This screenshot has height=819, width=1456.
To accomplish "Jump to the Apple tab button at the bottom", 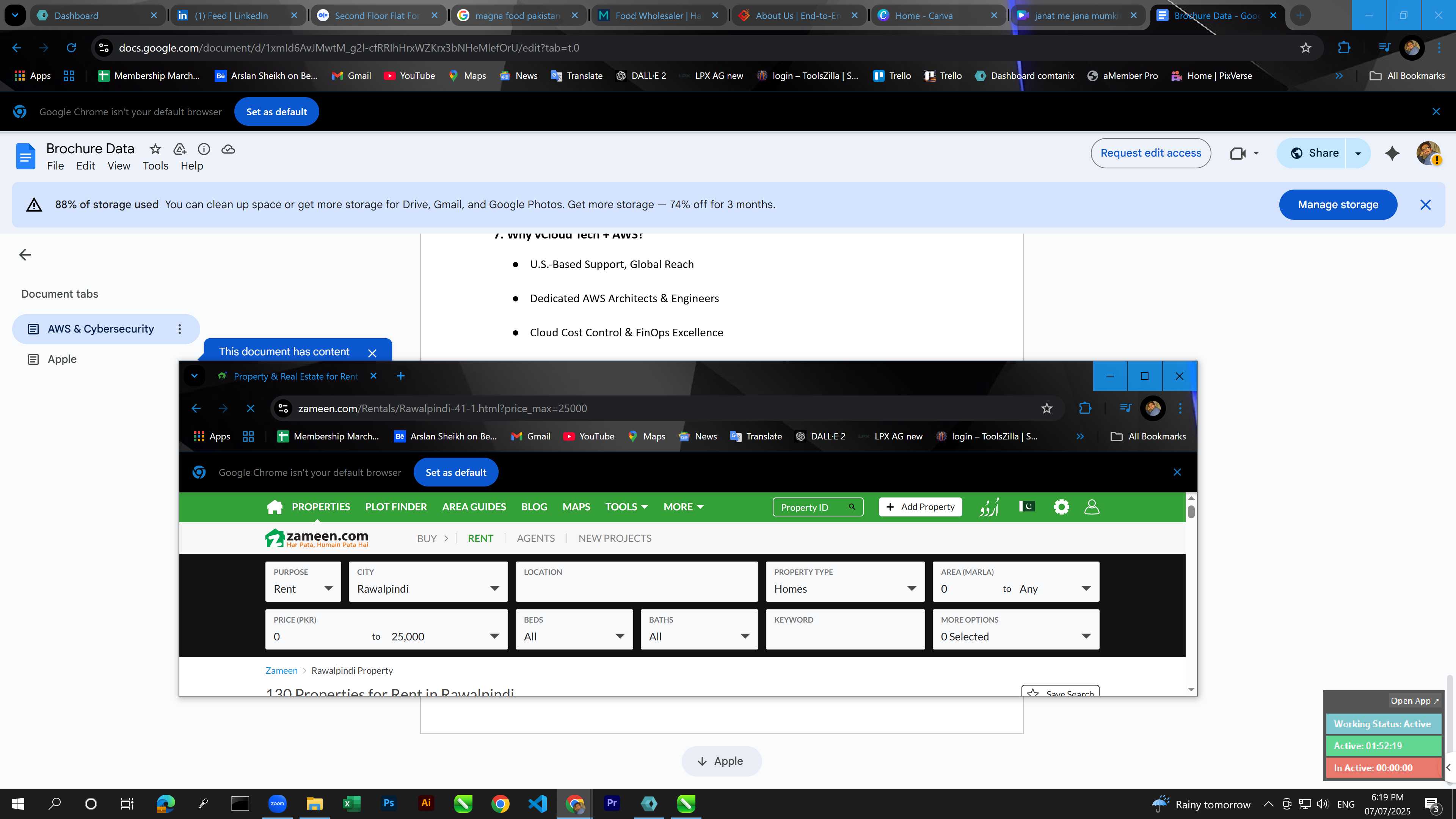I will 721,761.
